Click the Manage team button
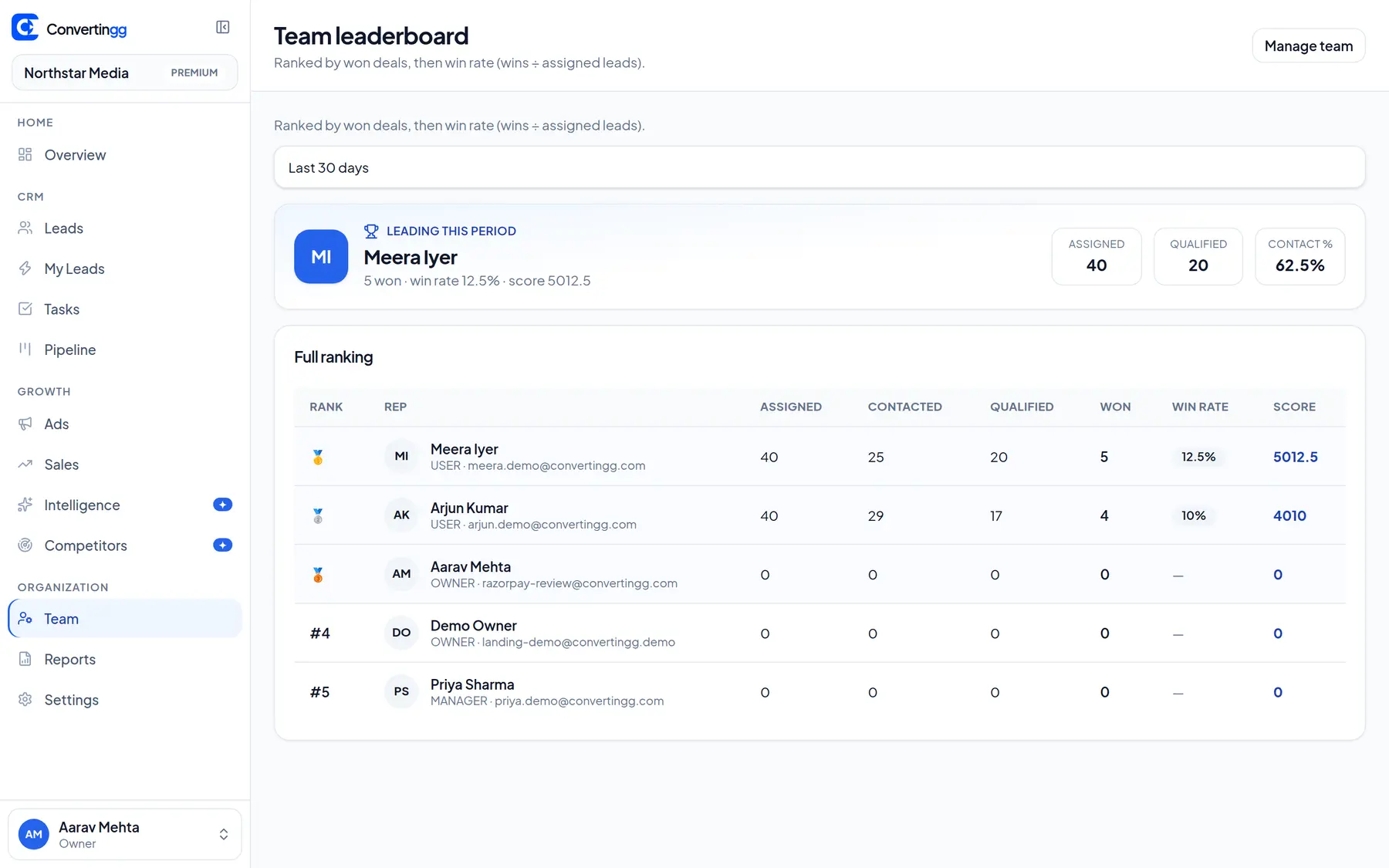Image resolution: width=1389 pixels, height=868 pixels. coord(1308,46)
